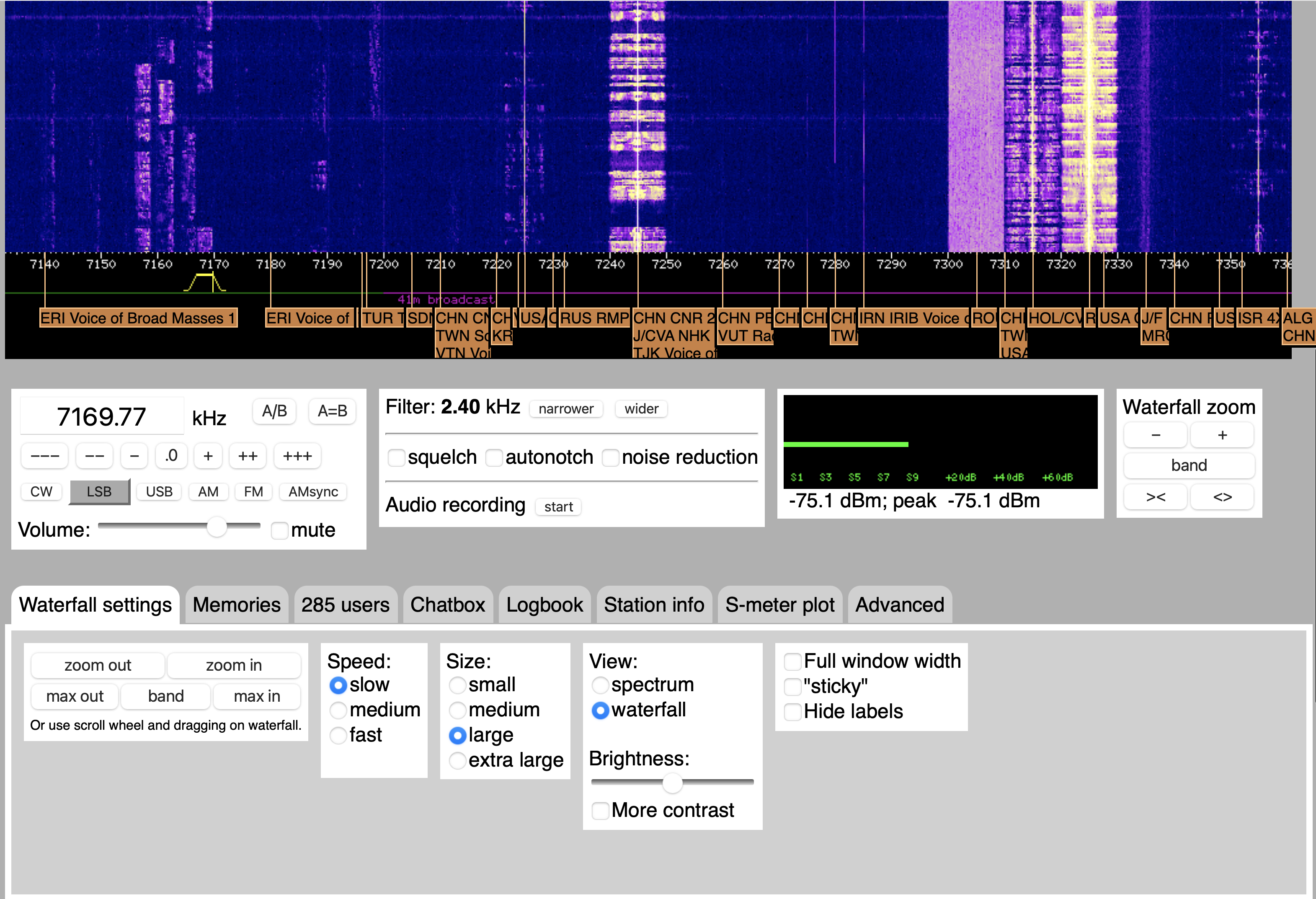Enable the squelch checkbox
1316x899 pixels.
(x=396, y=457)
